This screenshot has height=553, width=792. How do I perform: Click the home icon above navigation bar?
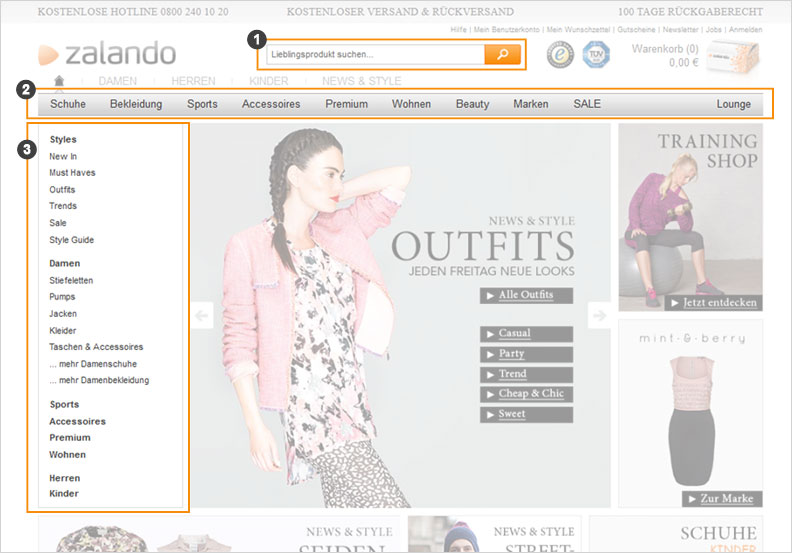(x=59, y=81)
